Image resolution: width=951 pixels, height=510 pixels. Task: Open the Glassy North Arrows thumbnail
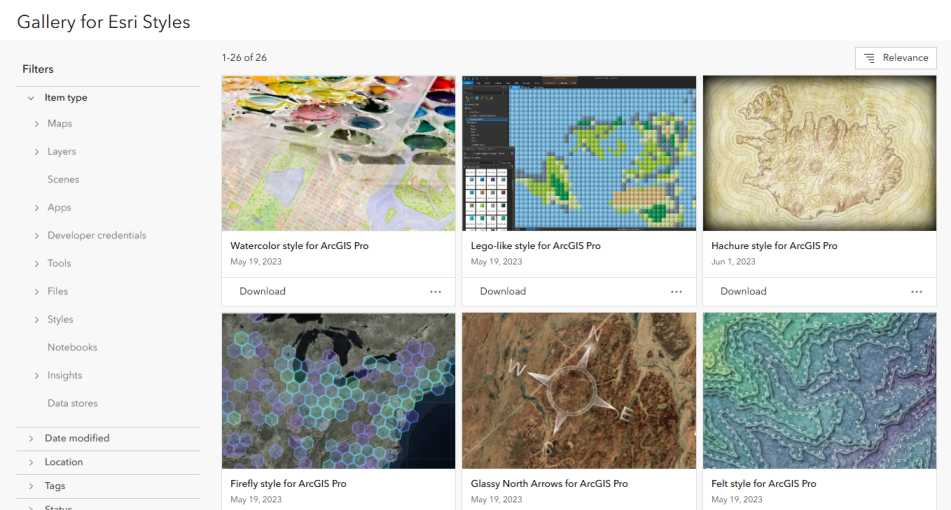click(578, 391)
